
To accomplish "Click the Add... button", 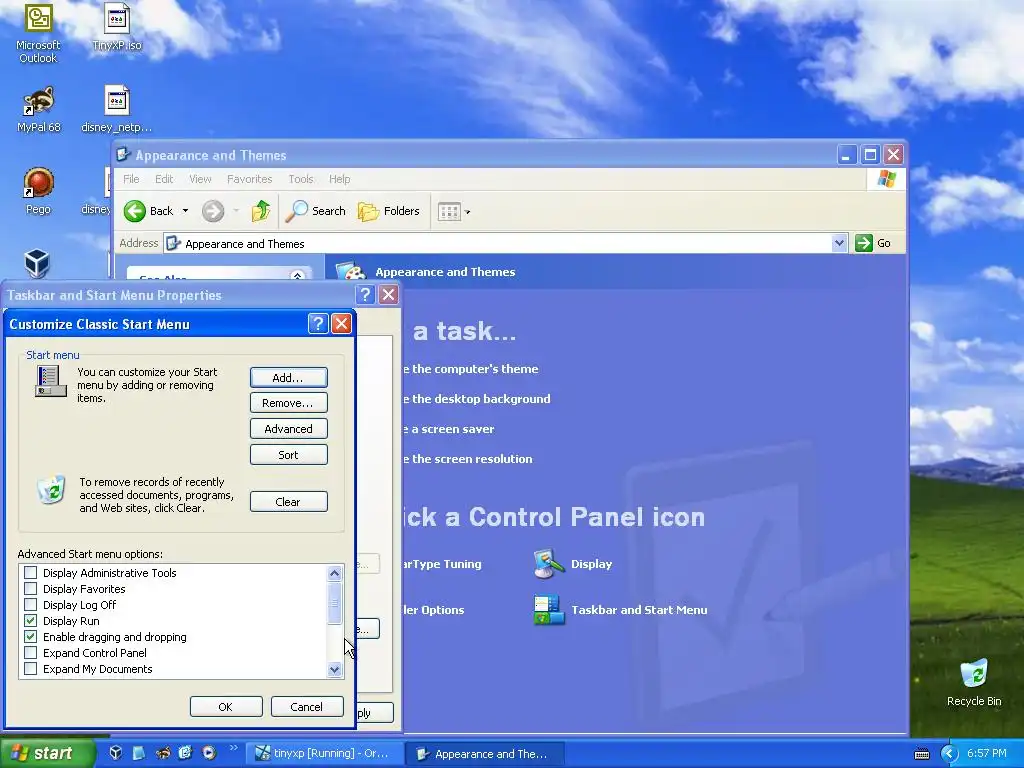I will 289,377.
